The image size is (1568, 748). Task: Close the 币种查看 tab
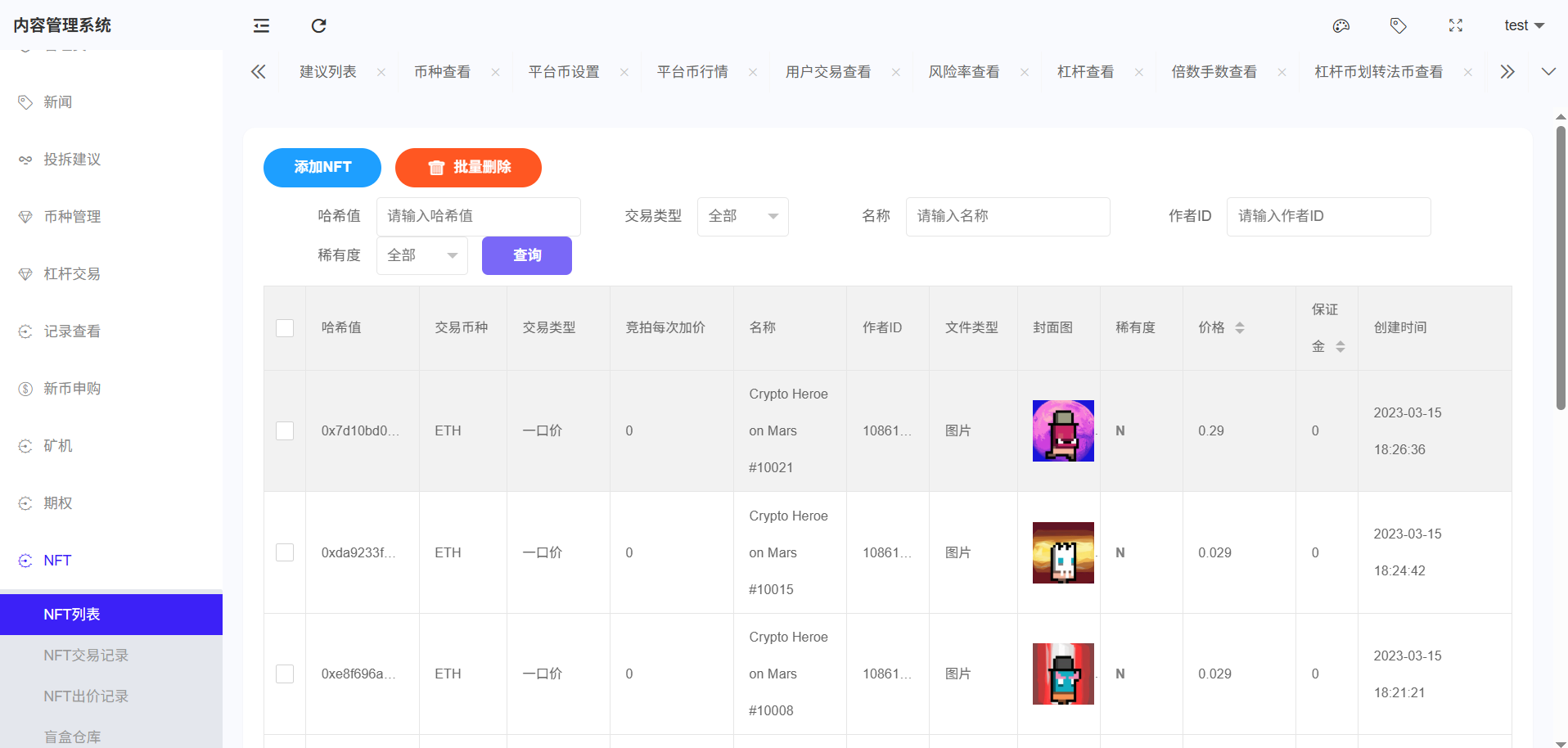click(x=495, y=72)
